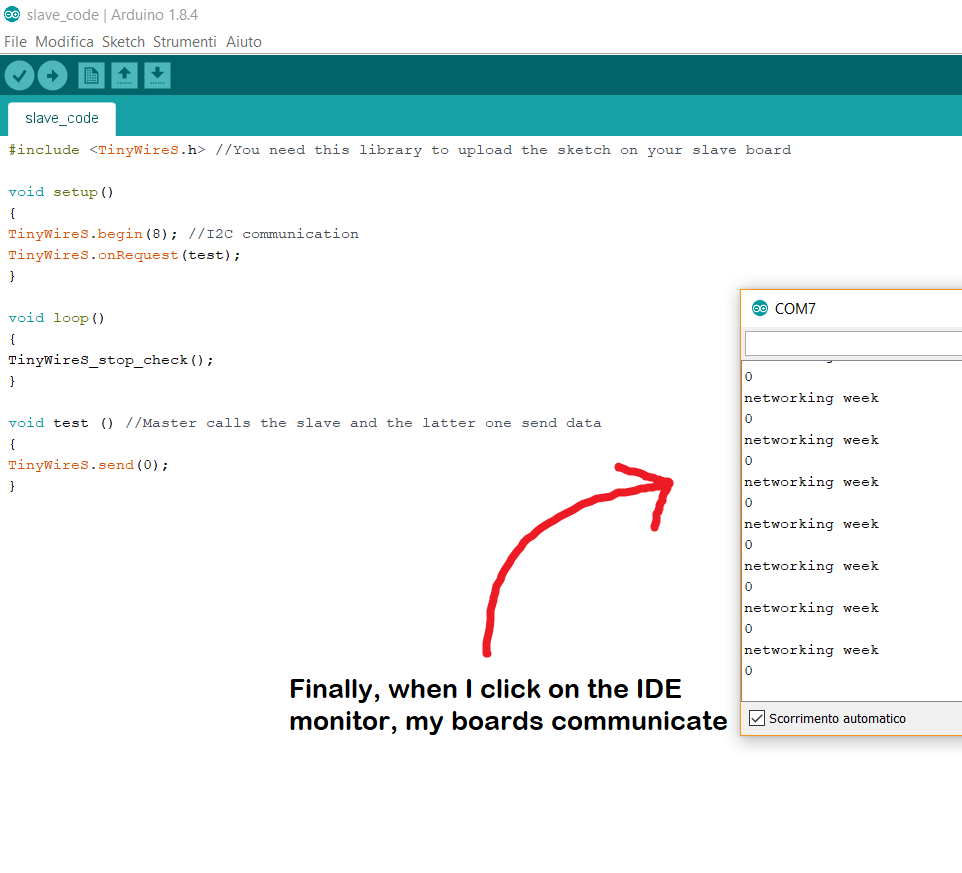The width and height of the screenshot is (962, 873).
Task: Open the Modifica menu
Action: pyautogui.click(x=64, y=42)
